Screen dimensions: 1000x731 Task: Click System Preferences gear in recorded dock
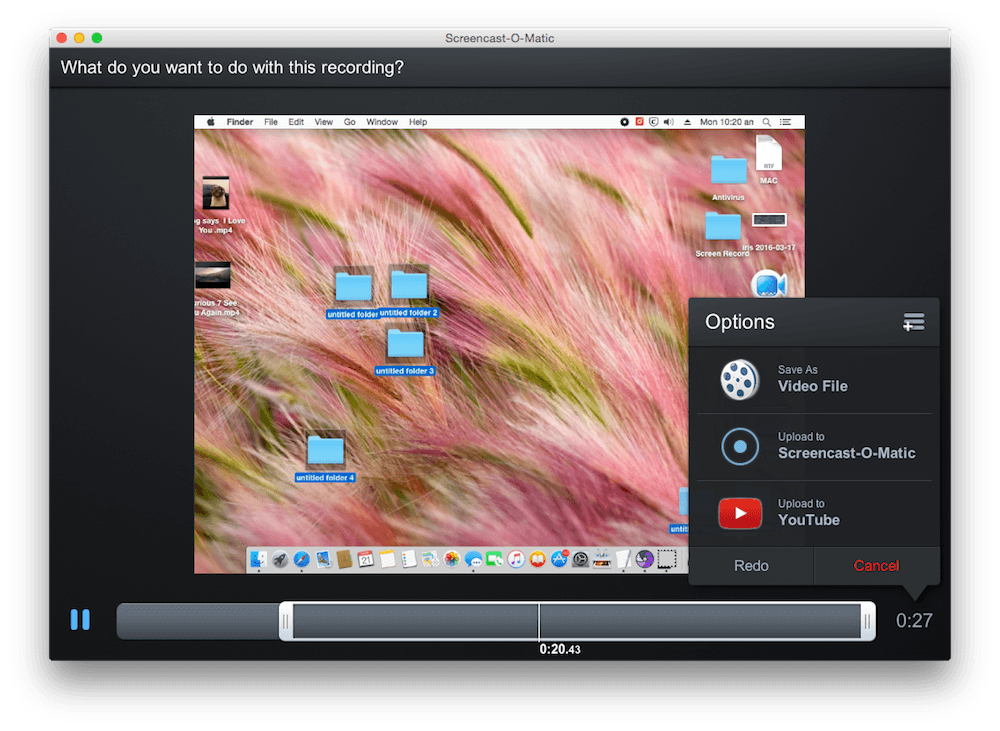(x=580, y=559)
